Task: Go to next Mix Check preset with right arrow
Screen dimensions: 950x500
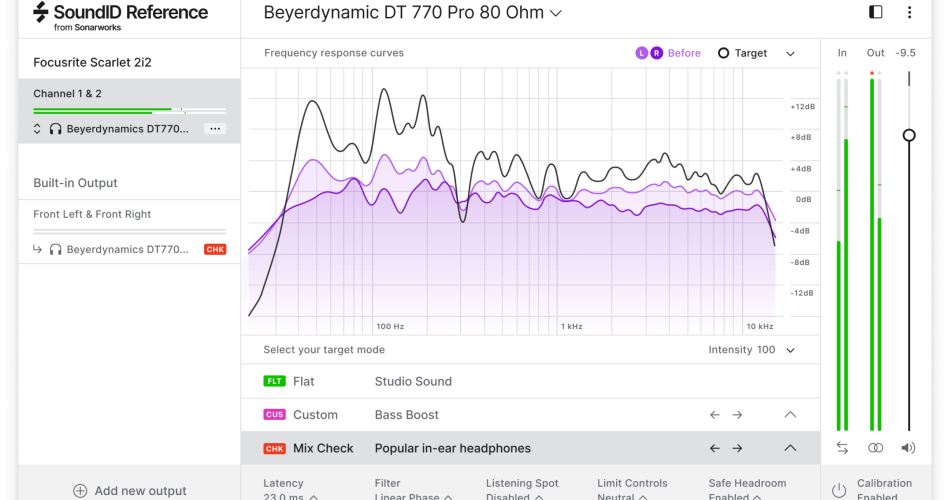Action: click(x=737, y=449)
